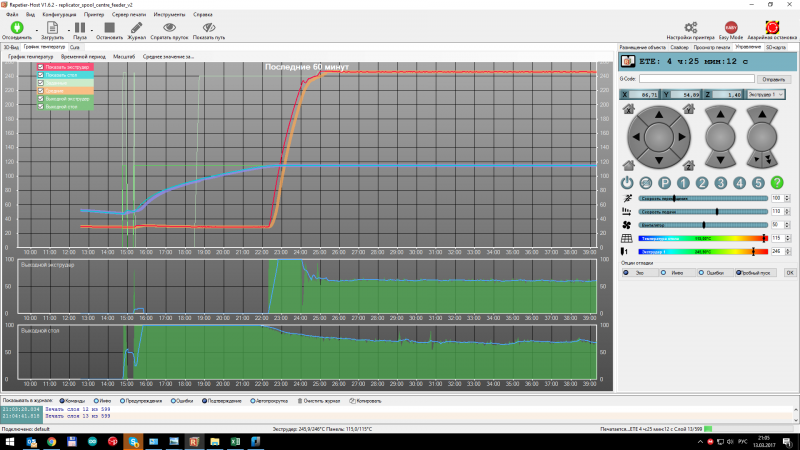Toggle the "Выходной стол" legend checkbox
Screen dimensions: 800x450
[41, 106]
